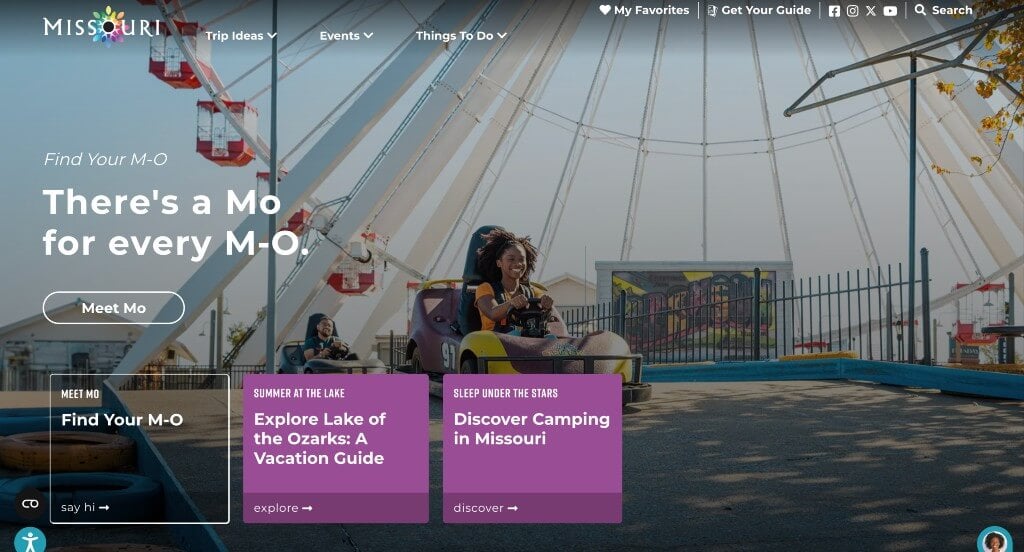Open the Facebook social icon
The image size is (1024, 552).
click(834, 10)
